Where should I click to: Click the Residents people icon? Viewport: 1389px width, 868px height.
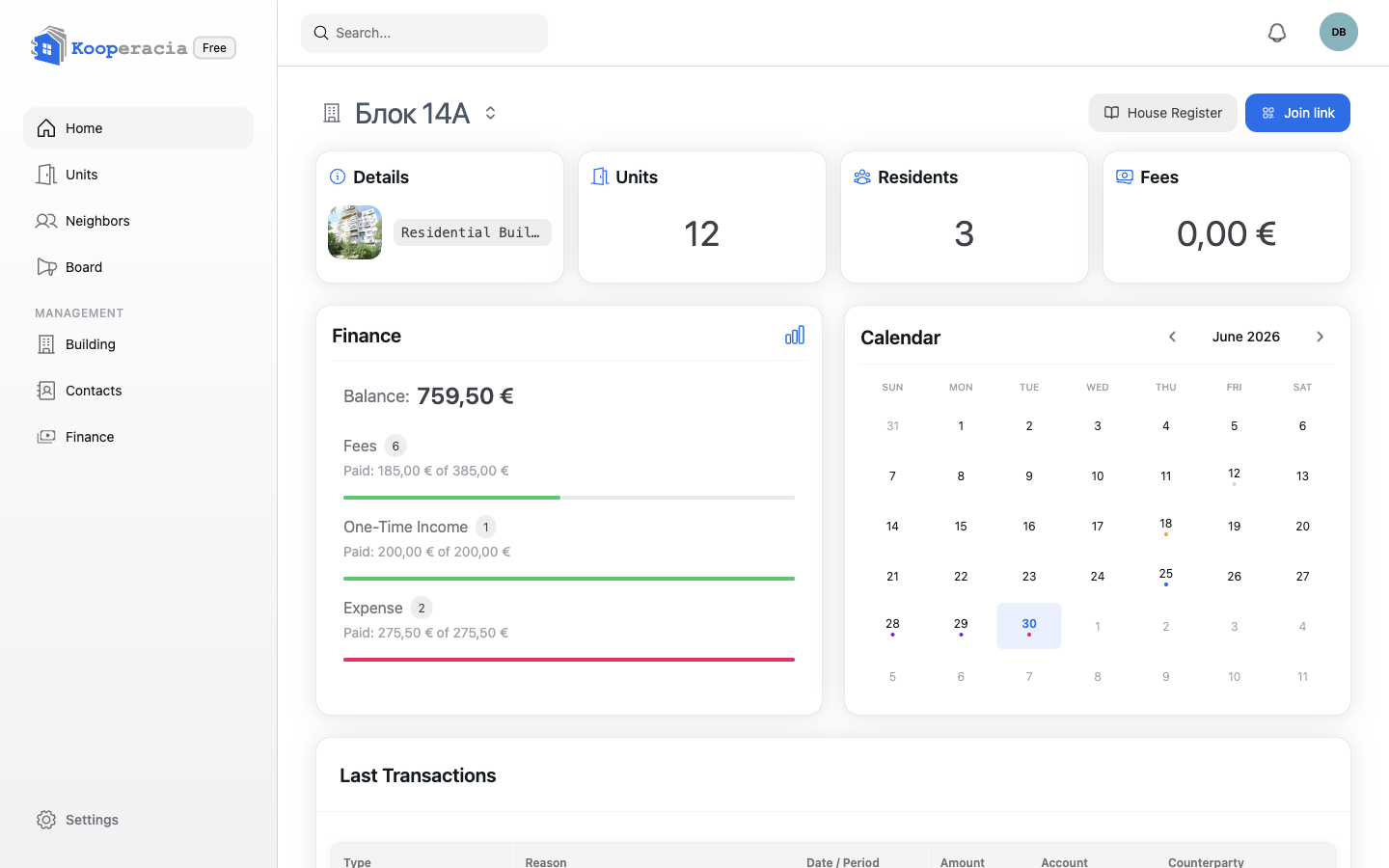[862, 176]
